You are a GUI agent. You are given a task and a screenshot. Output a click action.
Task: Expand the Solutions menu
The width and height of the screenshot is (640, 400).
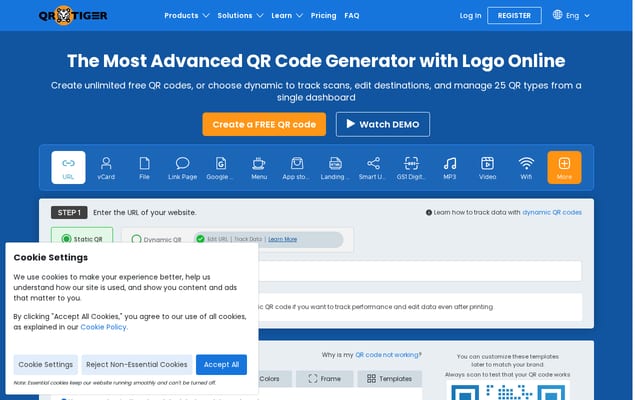coord(240,16)
